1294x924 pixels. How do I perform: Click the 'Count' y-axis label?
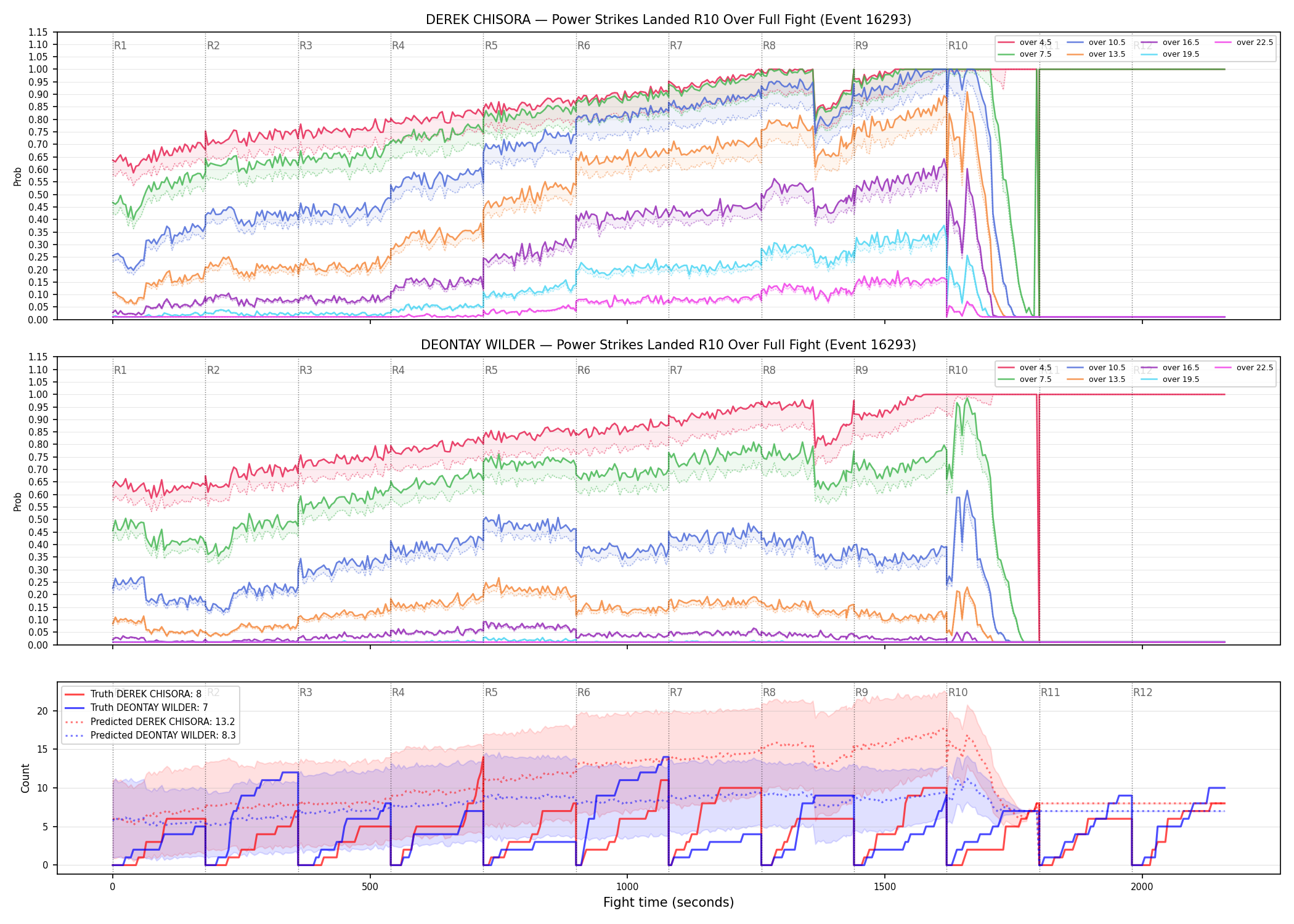(25, 778)
